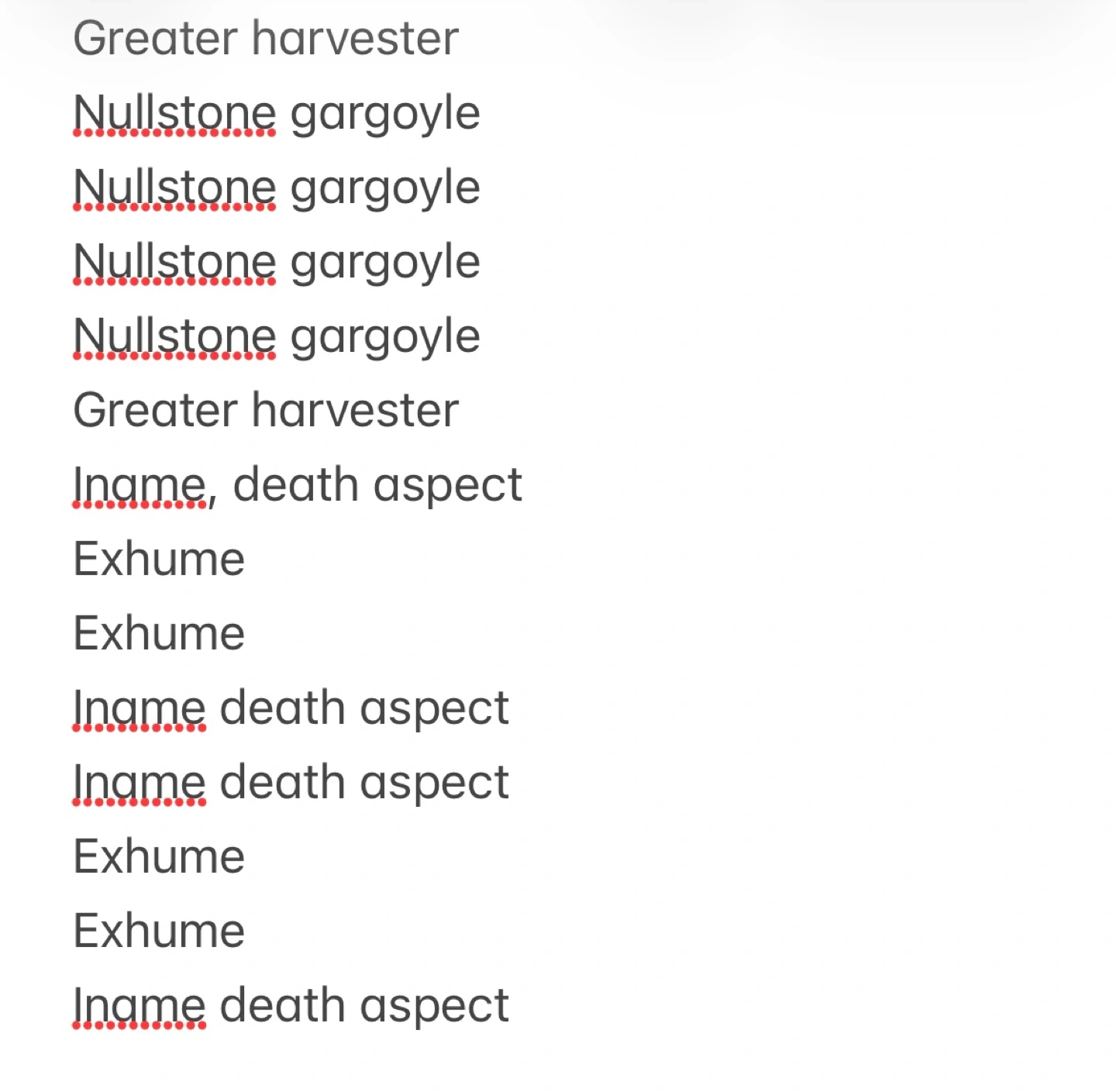Click 'Greater' in the harvester line above Iname
The image size is (1116, 1092).
click(155, 409)
